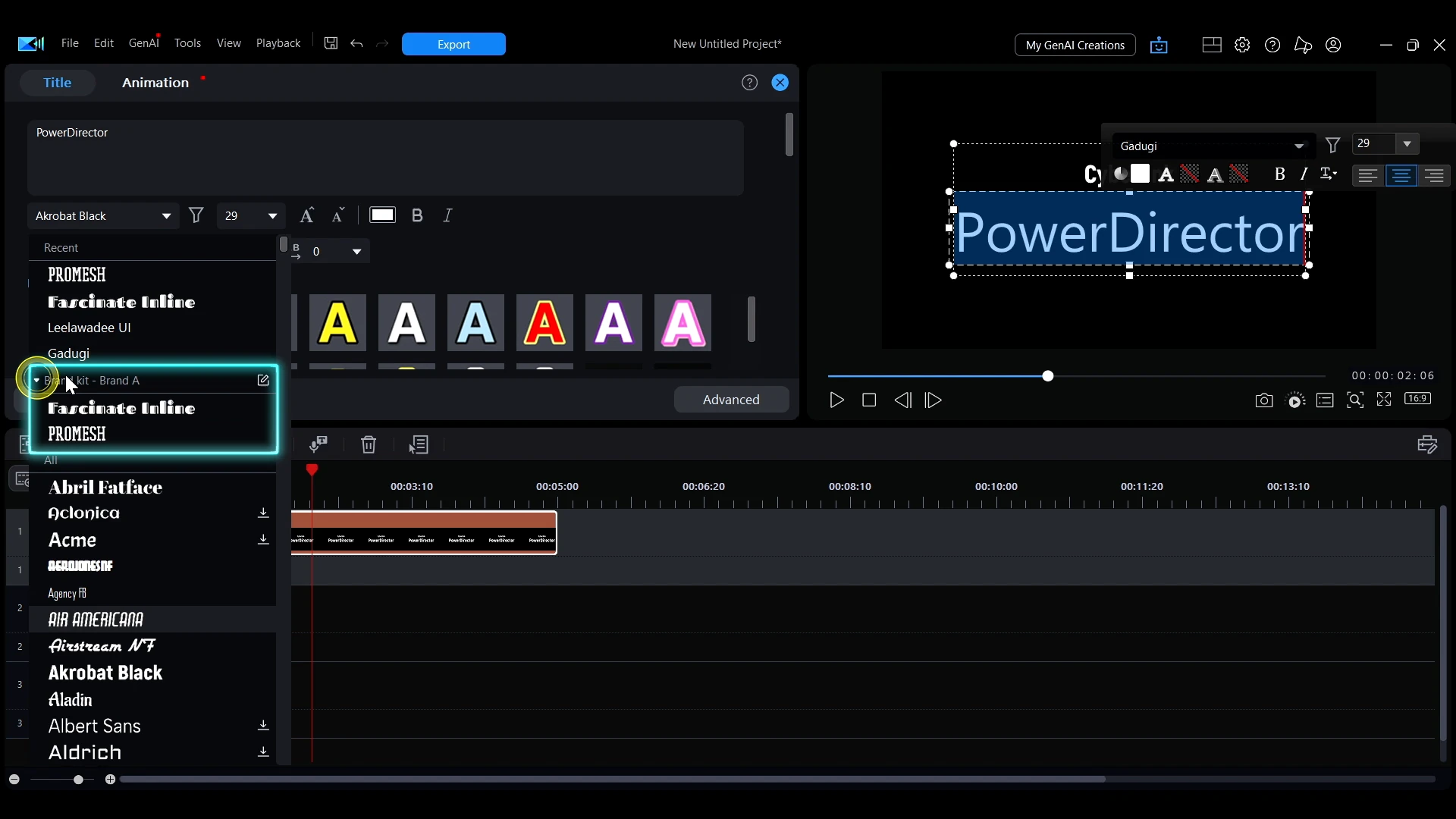Delete the selected clip with trash icon
1456x819 pixels.
[369, 444]
